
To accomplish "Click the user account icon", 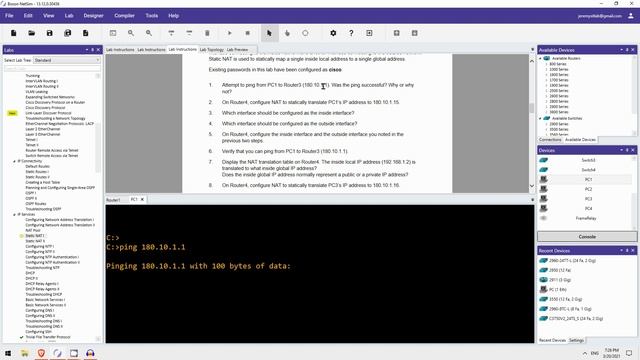I will pyautogui.click(x=631, y=16).
